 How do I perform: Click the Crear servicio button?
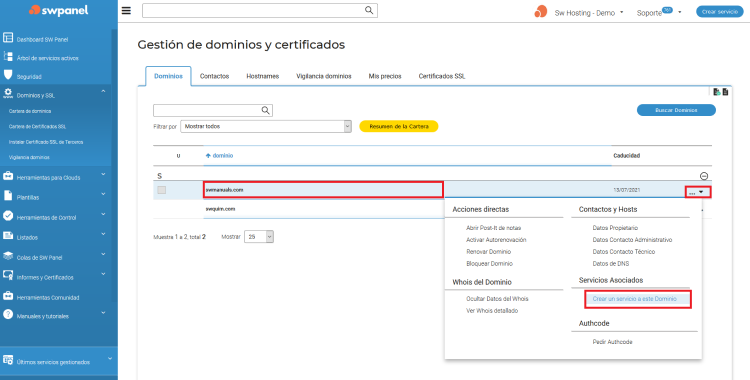719,12
